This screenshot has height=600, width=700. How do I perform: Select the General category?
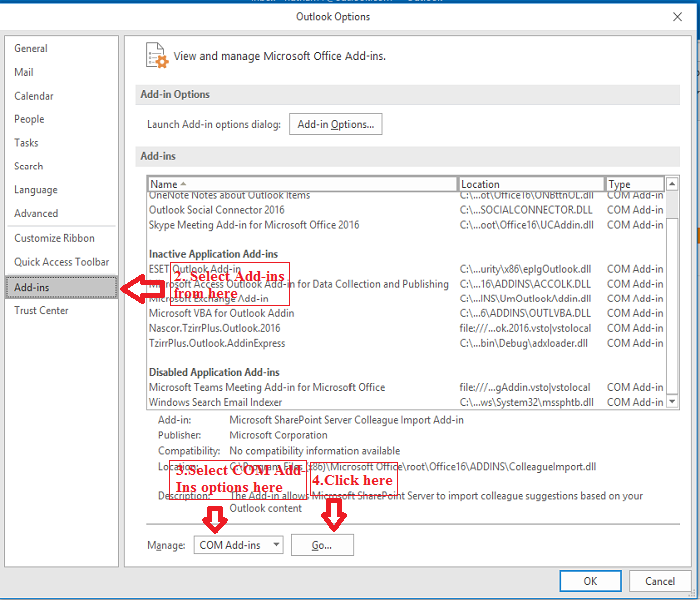(31, 48)
